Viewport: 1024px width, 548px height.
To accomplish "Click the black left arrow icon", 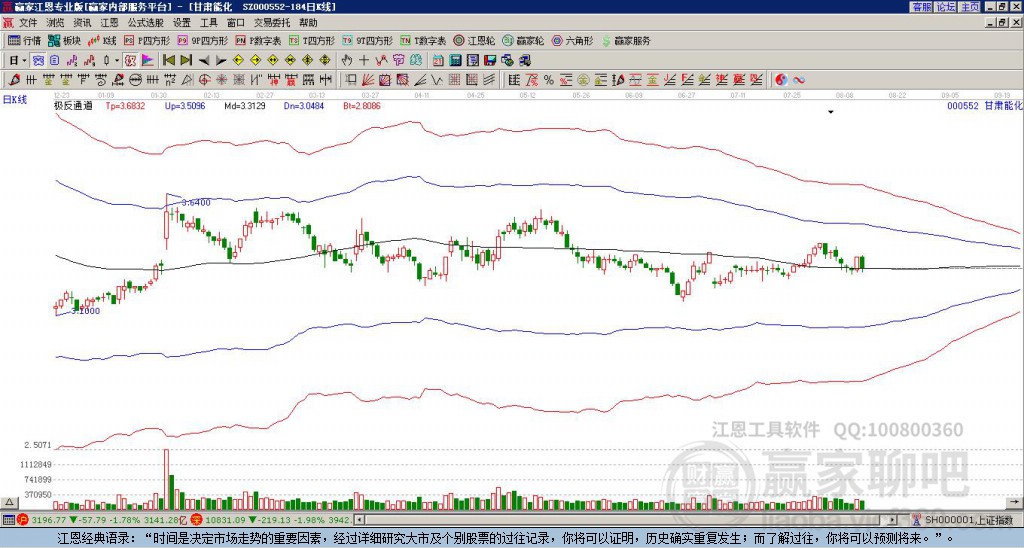I will (x=204, y=61).
